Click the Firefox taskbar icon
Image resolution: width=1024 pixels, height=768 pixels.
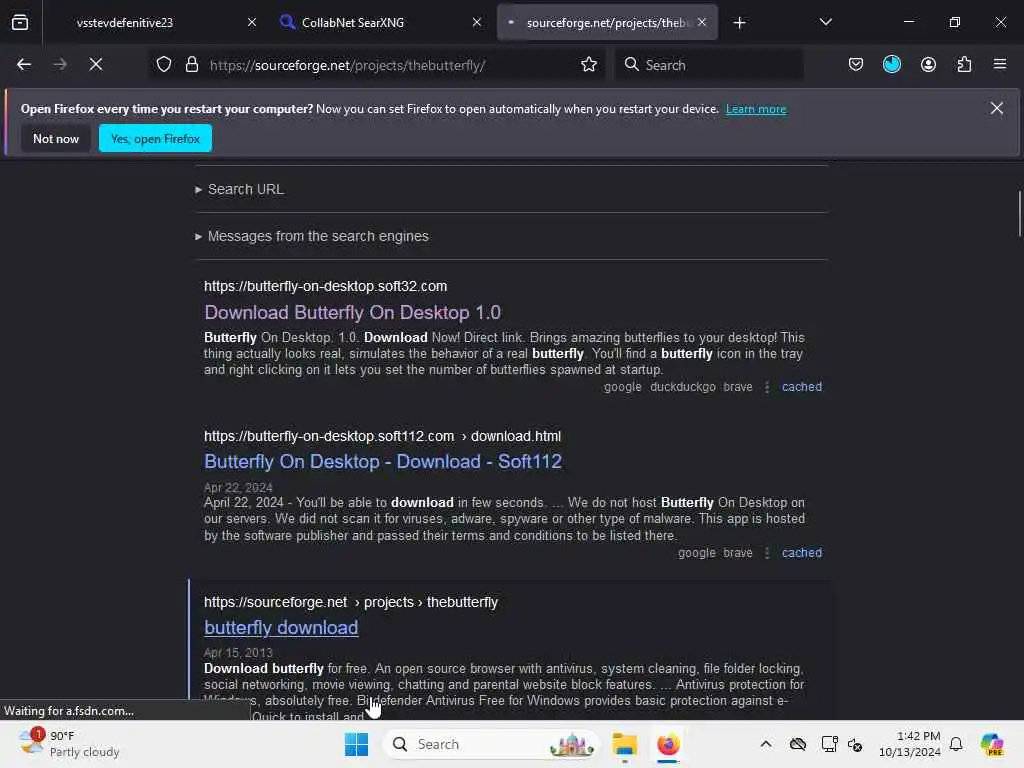pyautogui.click(x=668, y=744)
